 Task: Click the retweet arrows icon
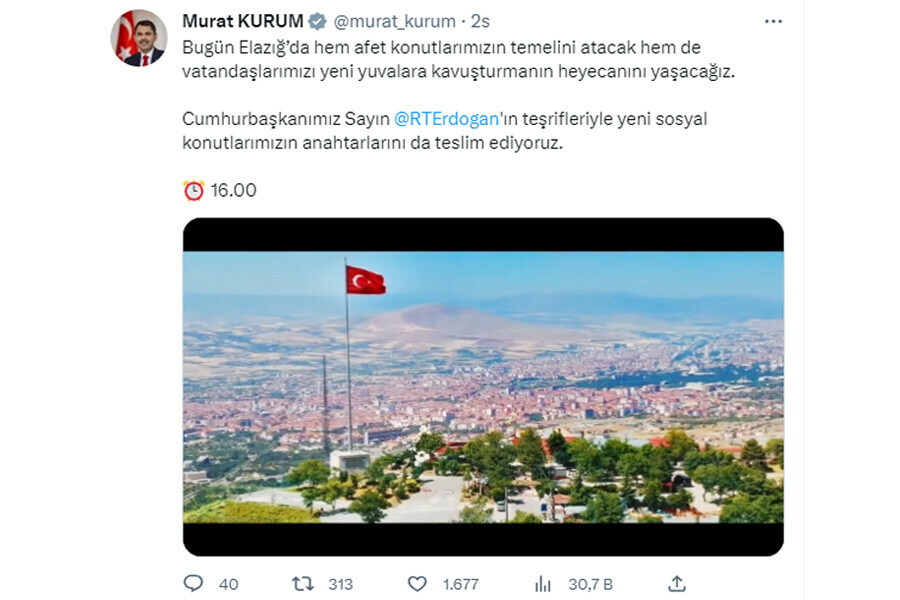click(x=302, y=584)
